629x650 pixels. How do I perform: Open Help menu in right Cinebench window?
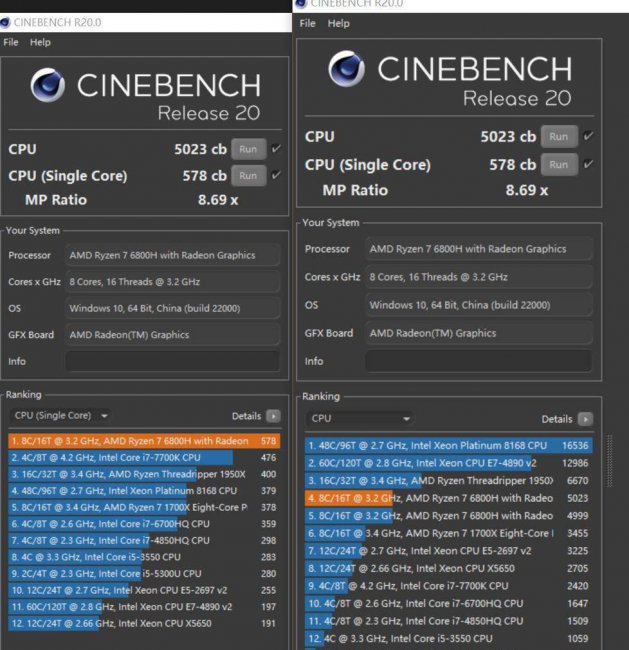[x=338, y=24]
